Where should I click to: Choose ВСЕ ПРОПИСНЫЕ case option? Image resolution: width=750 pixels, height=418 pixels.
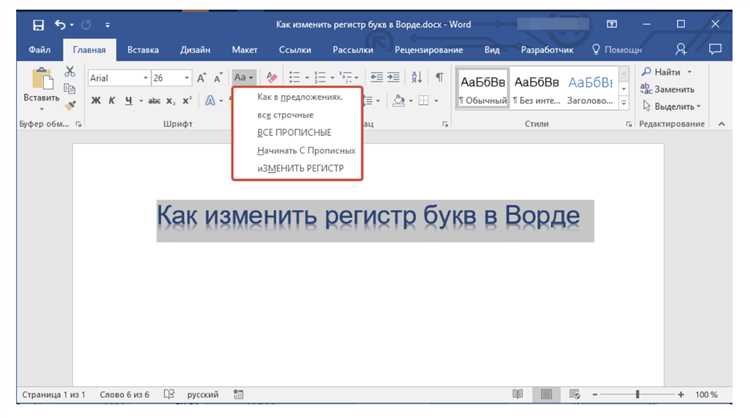click(x=294, y=132)
